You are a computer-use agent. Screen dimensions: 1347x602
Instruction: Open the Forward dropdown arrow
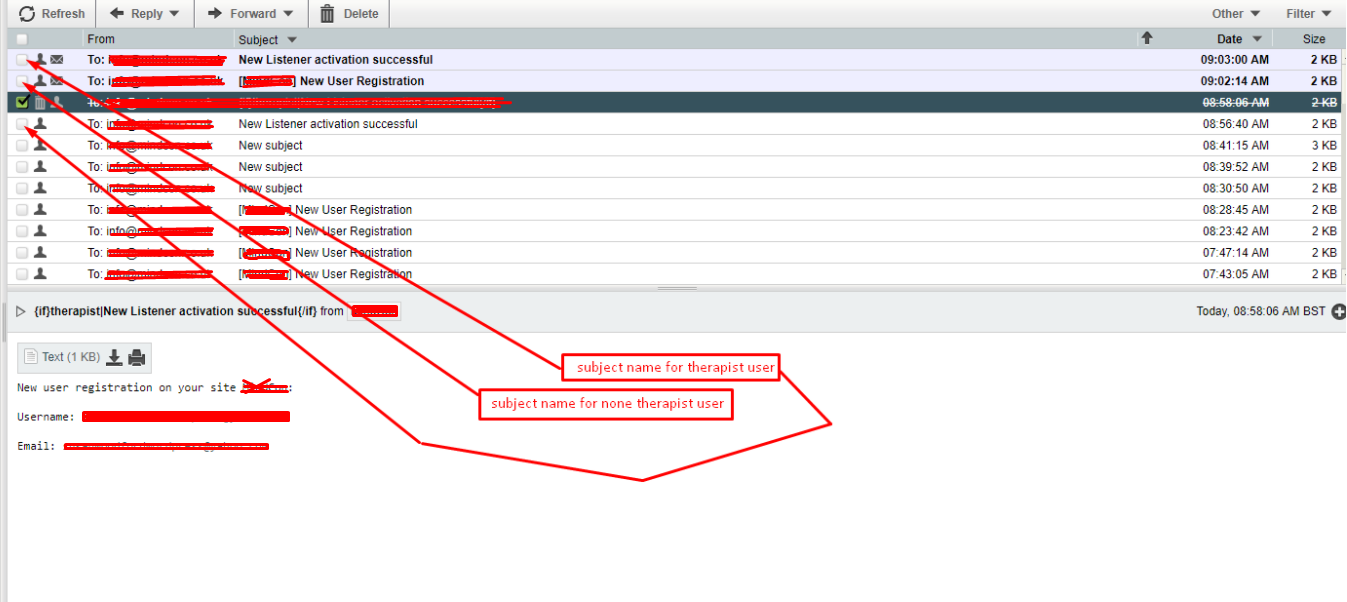pos(289,14)
